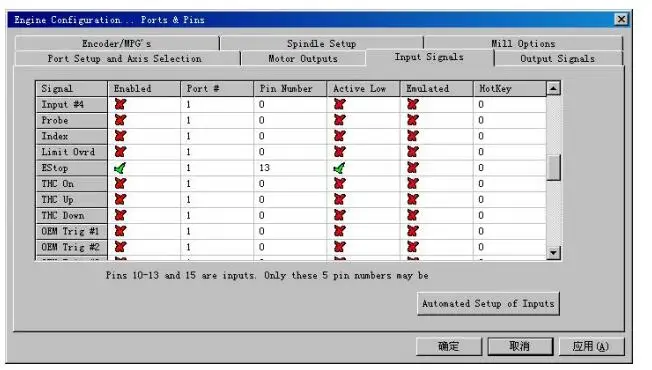652x370 pixels.
Task: Click the 确定 confirm button
Action: click(449, 346)
